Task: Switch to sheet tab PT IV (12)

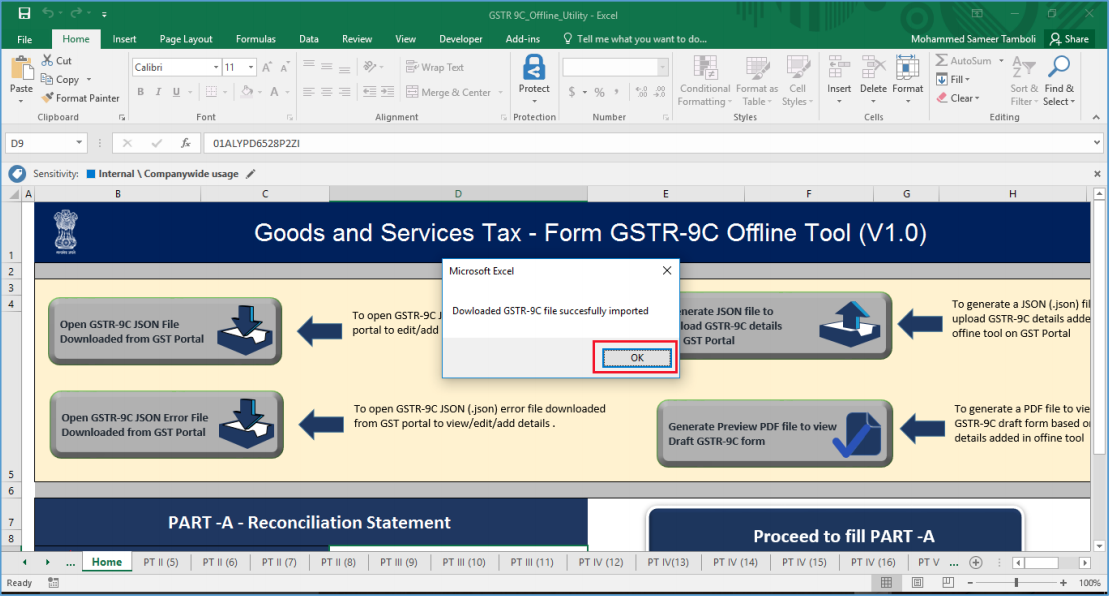Action: pos(601,562)
